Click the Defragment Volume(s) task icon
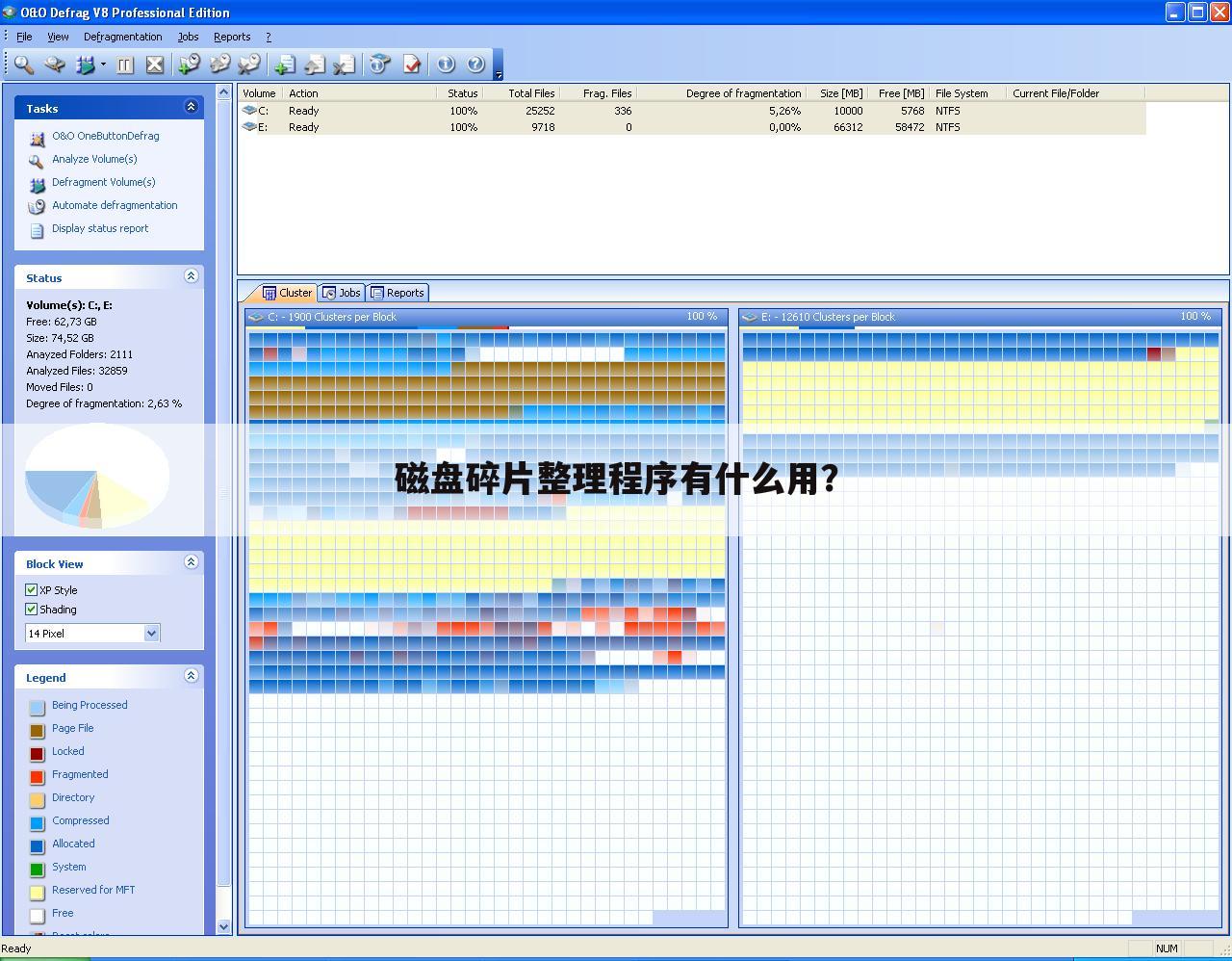The width and height of the screenshot is (1232, 961). tap(37, 184)
